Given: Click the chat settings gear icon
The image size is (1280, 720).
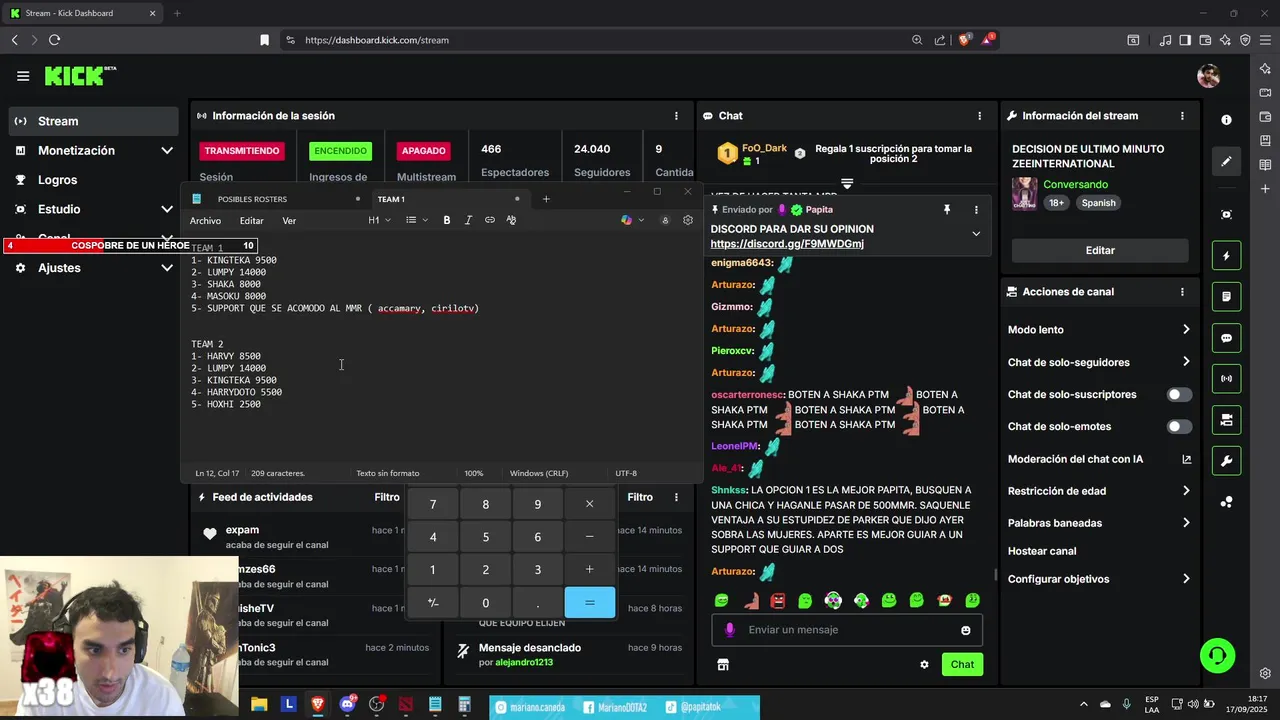Looking at the screenshot, I should pyautogui.click(x=924, y=664).
